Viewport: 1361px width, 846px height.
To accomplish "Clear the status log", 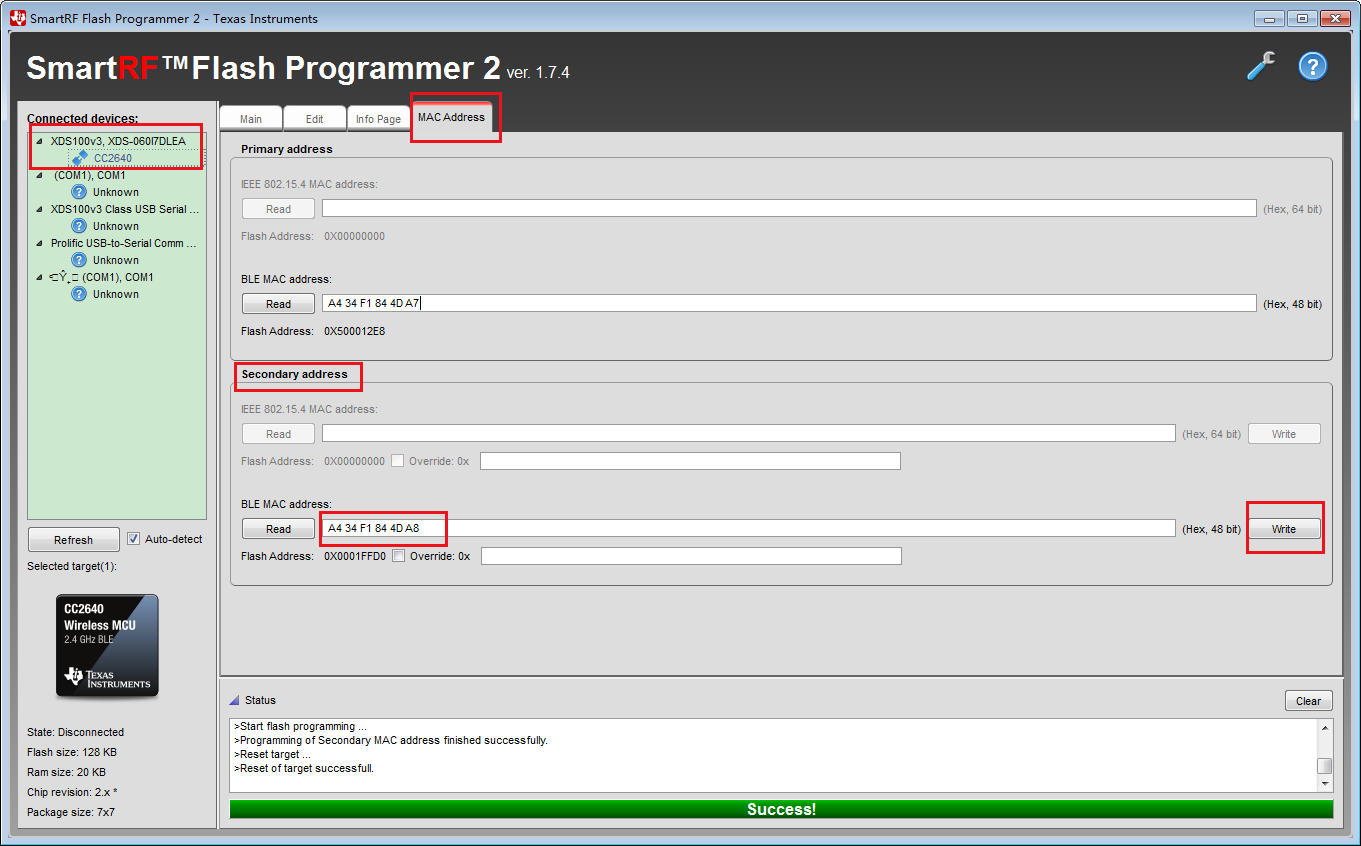I will click(x=1308, y=701).
